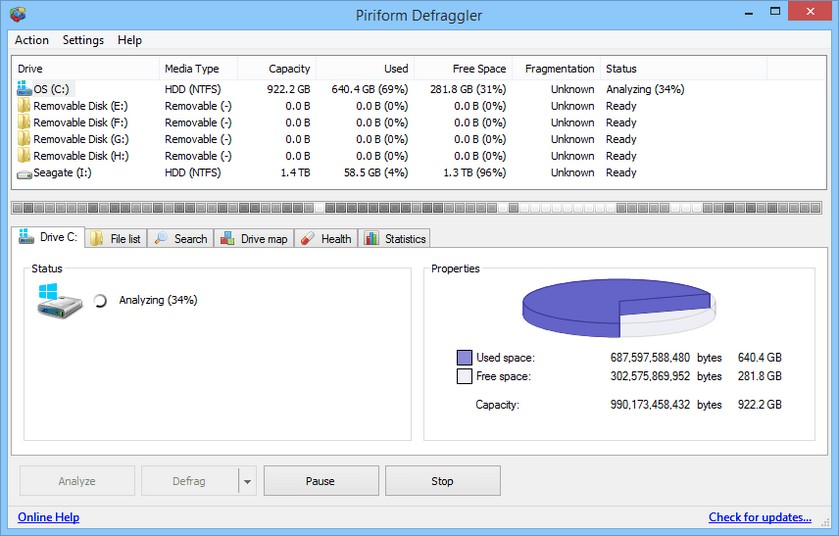Click the large drive icon in Status panel

pyautogui.click(x=59, y=301)
